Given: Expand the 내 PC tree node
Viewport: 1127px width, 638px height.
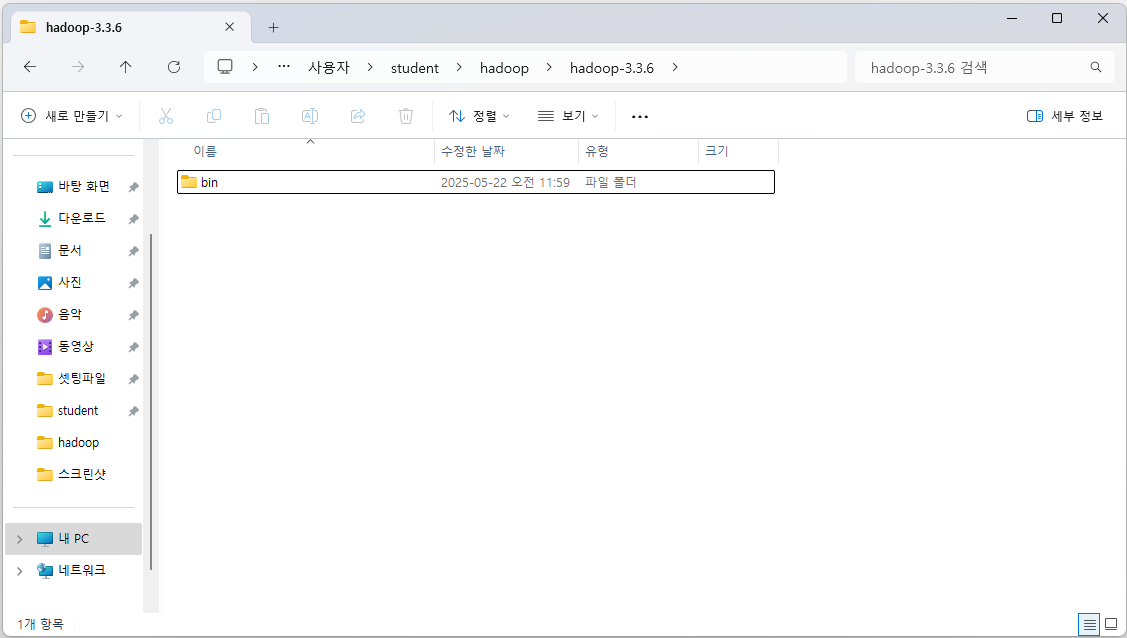Looking at the screenshot, I should pos(19,539).
